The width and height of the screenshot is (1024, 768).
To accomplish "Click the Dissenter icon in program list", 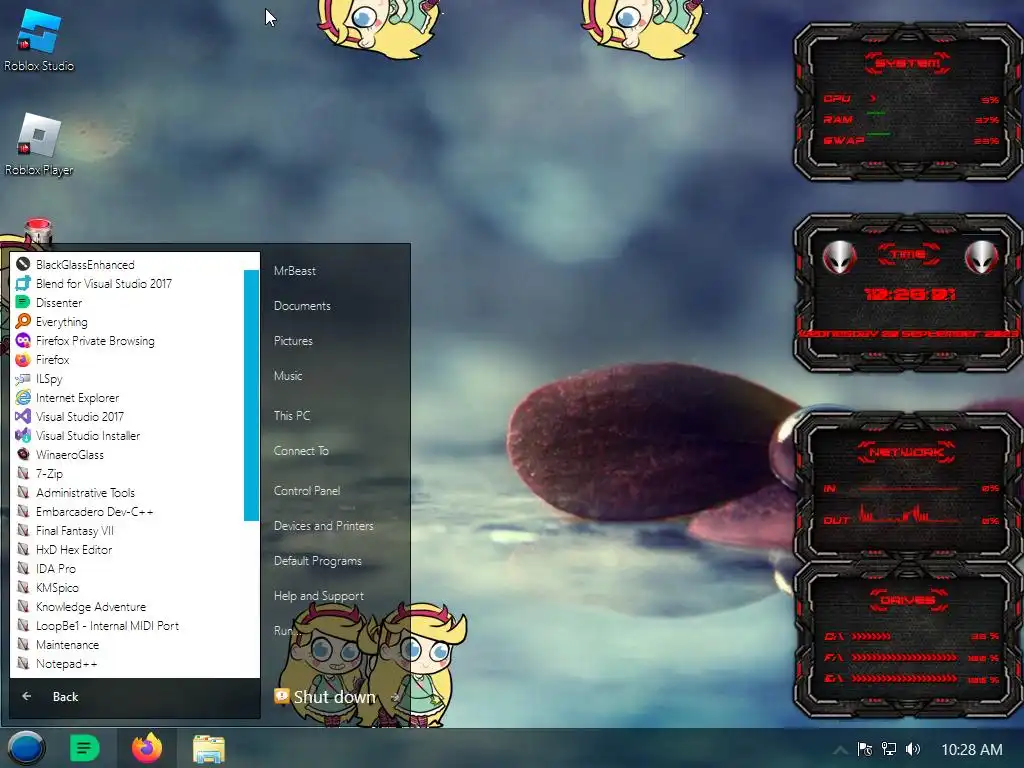I will pyautogui.click(x=23, y=302).
